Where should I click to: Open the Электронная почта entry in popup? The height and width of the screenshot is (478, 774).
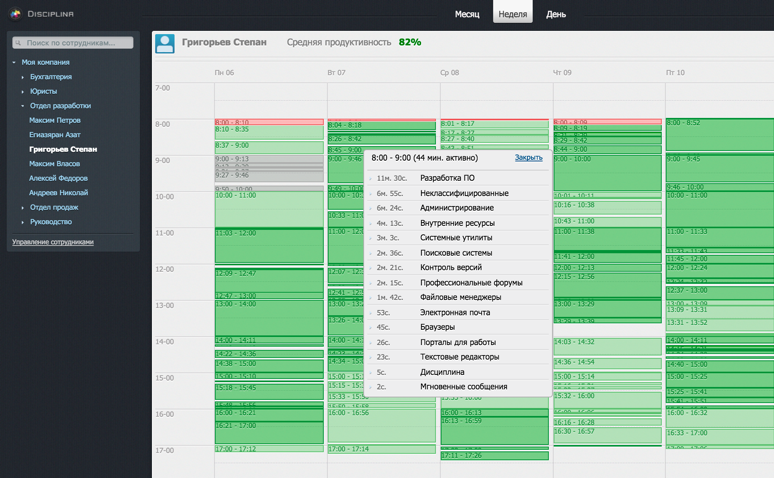[x=454, y=312]
